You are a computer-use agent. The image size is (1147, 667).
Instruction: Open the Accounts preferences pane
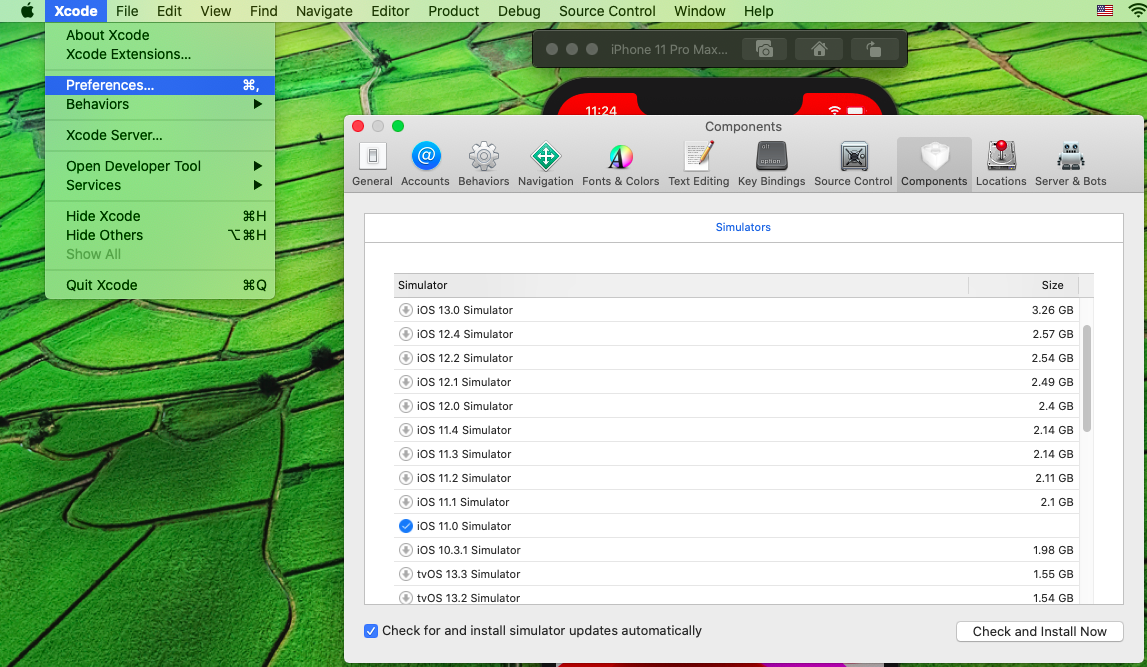425,164
